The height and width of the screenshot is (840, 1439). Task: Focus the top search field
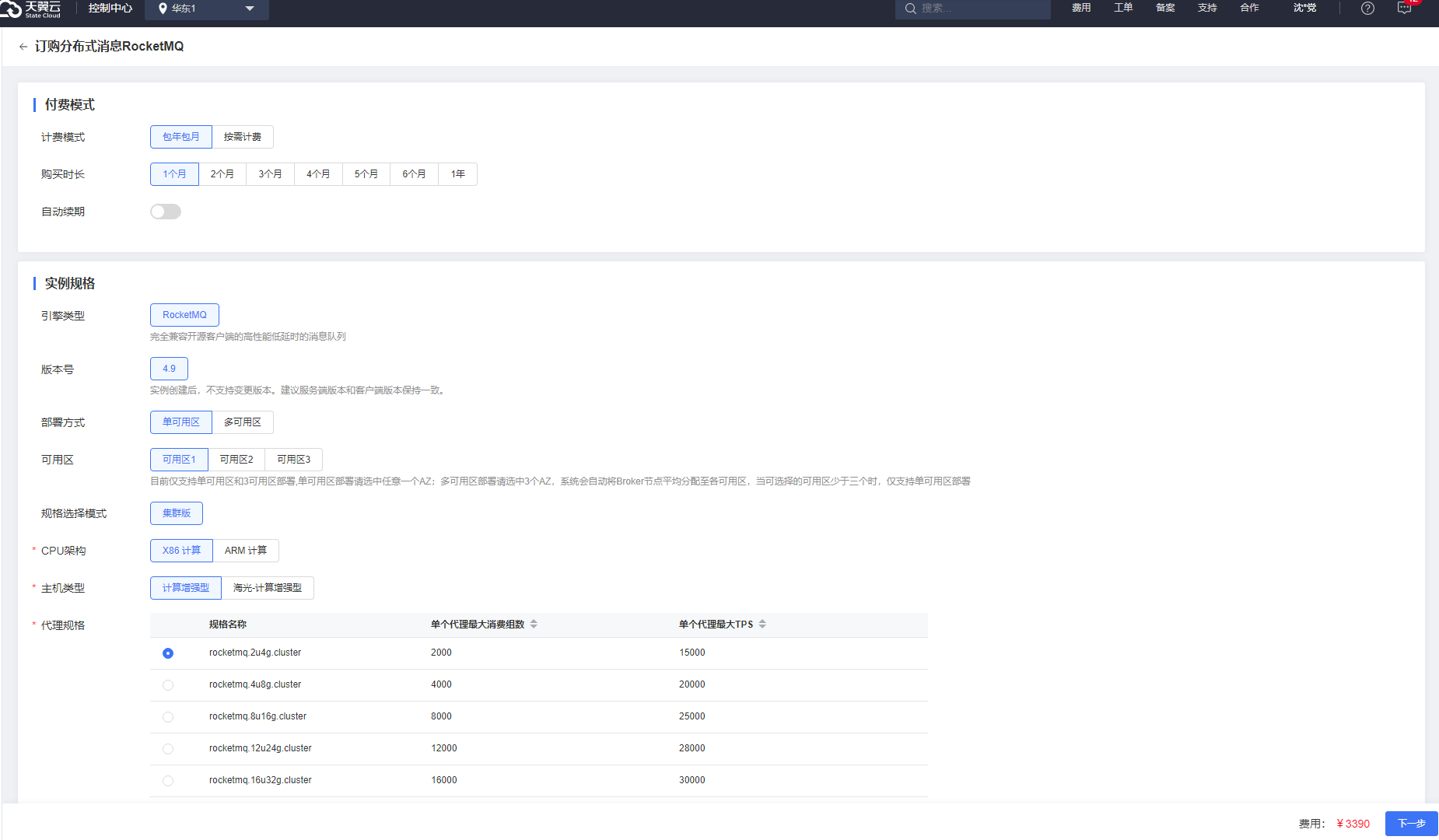(x=973, y=9)
